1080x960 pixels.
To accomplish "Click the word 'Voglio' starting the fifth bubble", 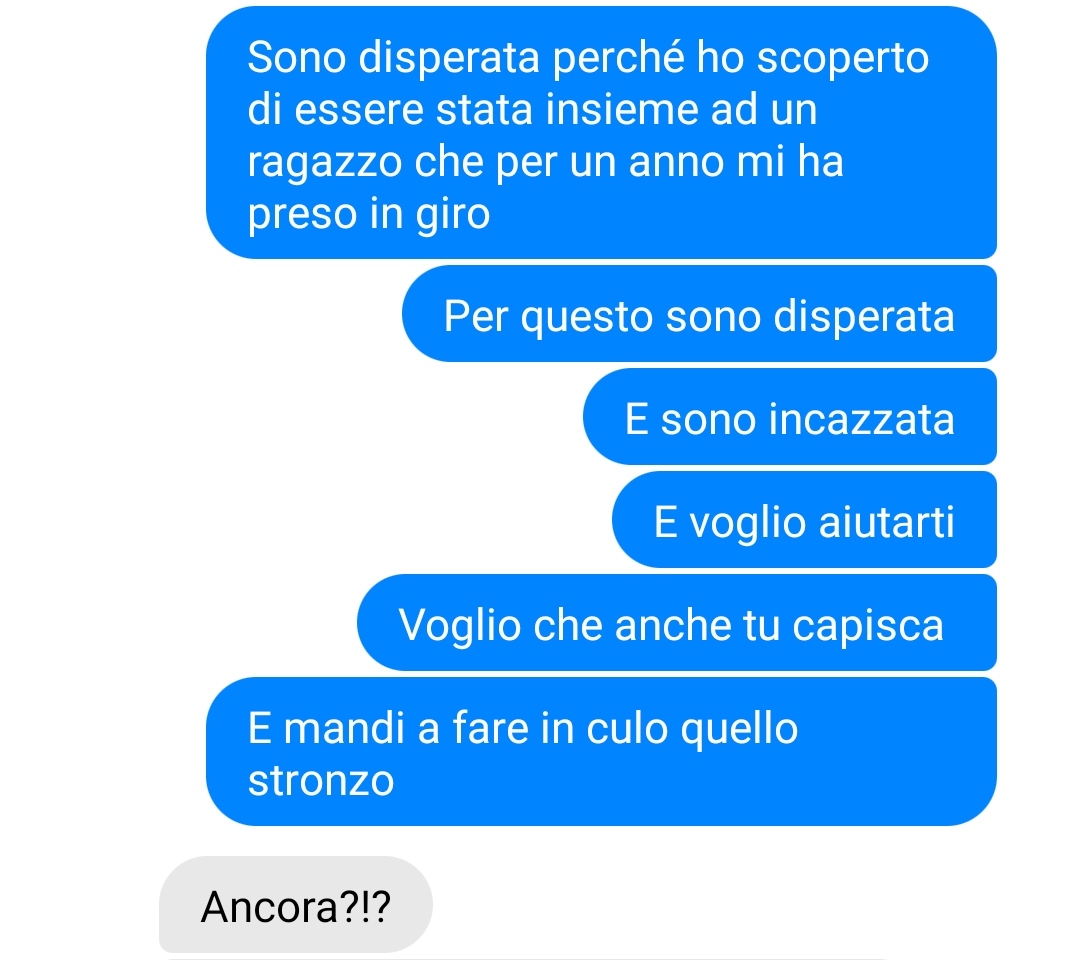I will click(459, 627).
